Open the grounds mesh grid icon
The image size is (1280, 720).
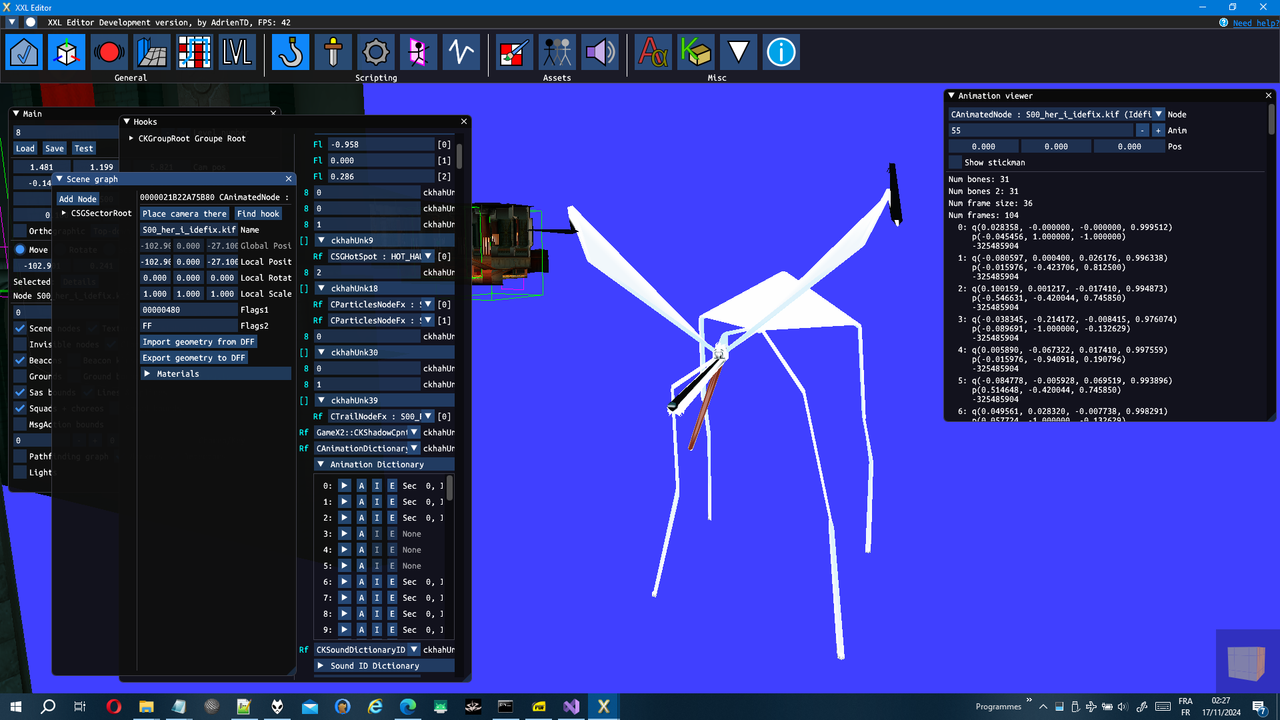coord(152,52)
